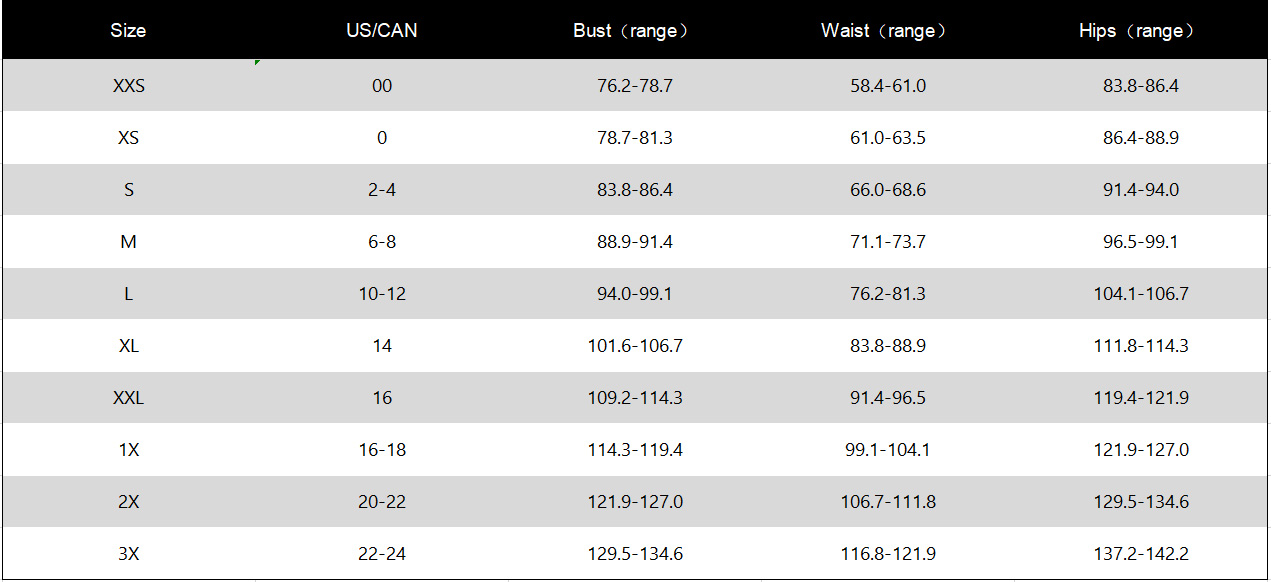Click the Bust (range) header cell

tap(634, 31)
